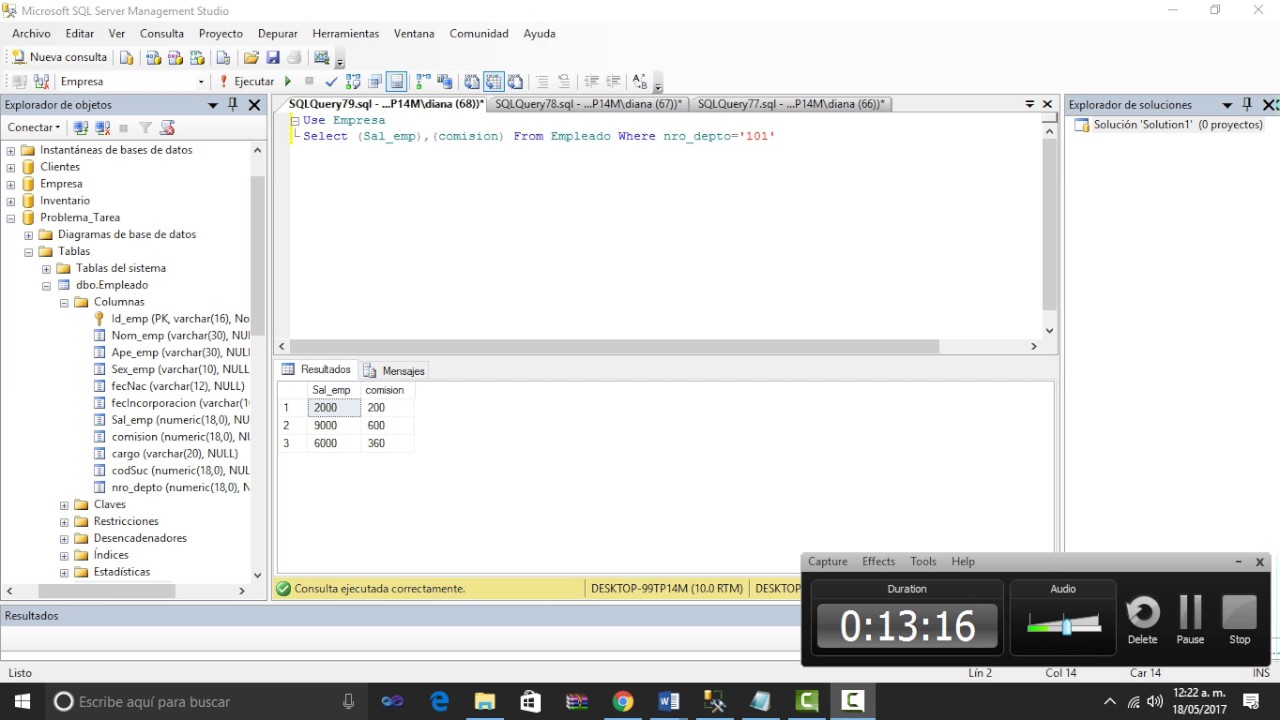
Task: Click the blue checkmark Parse query icon
Action: pyautogui.click(x=331, y=82)
